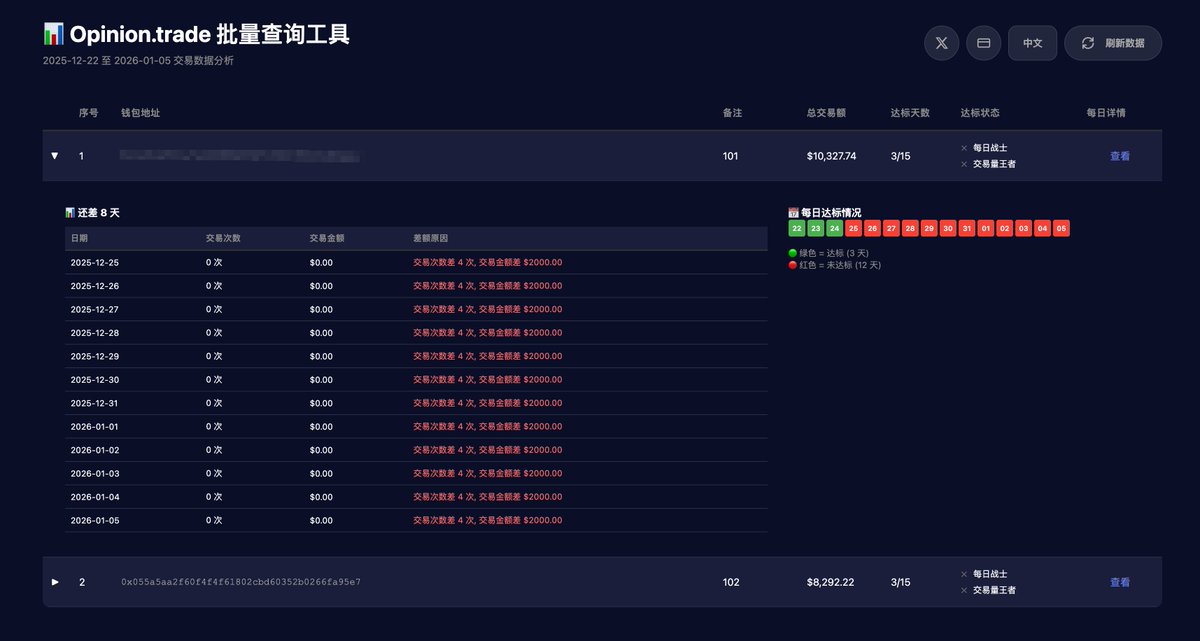Click red day 28 status square
Image resolution: width=1200 pixels, height=641 pixels.
coord(910,228)
